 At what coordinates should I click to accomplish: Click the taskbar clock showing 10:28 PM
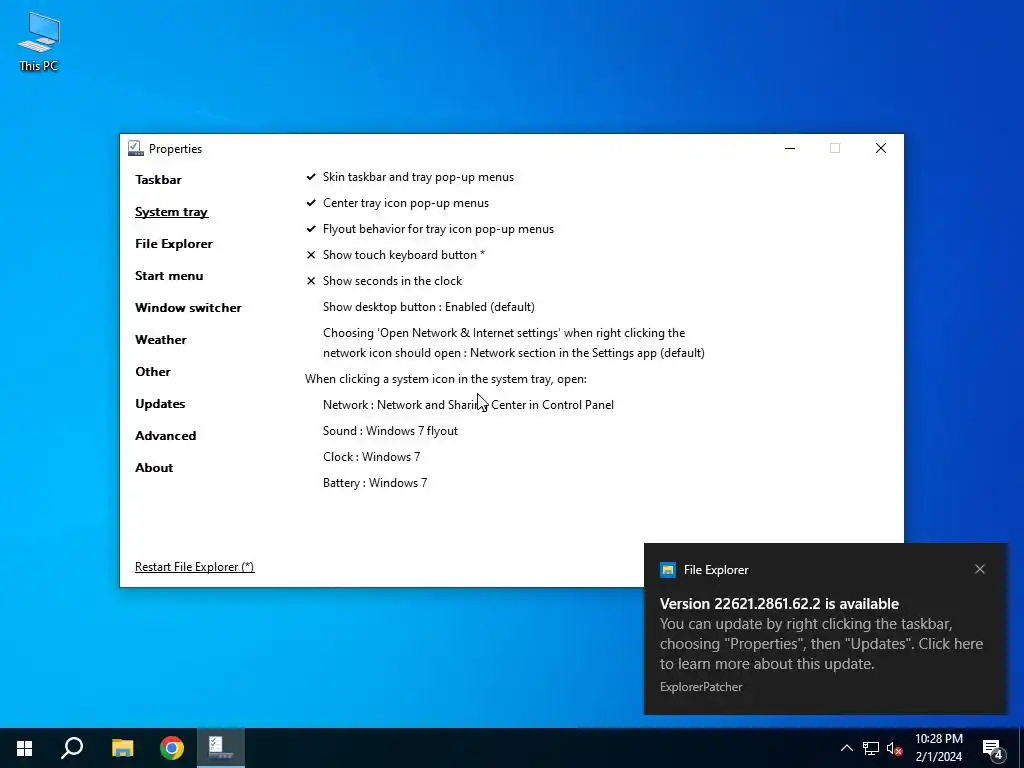tap(938, 748)
